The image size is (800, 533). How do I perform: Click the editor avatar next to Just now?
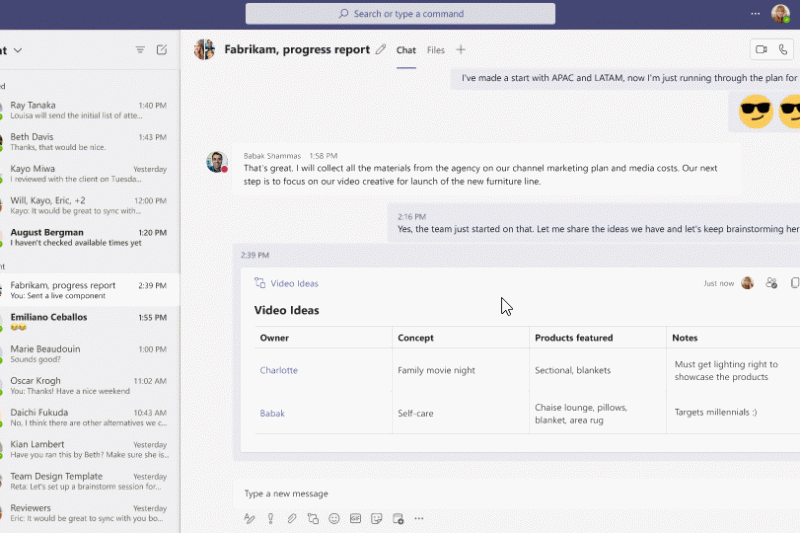(747, 283)
